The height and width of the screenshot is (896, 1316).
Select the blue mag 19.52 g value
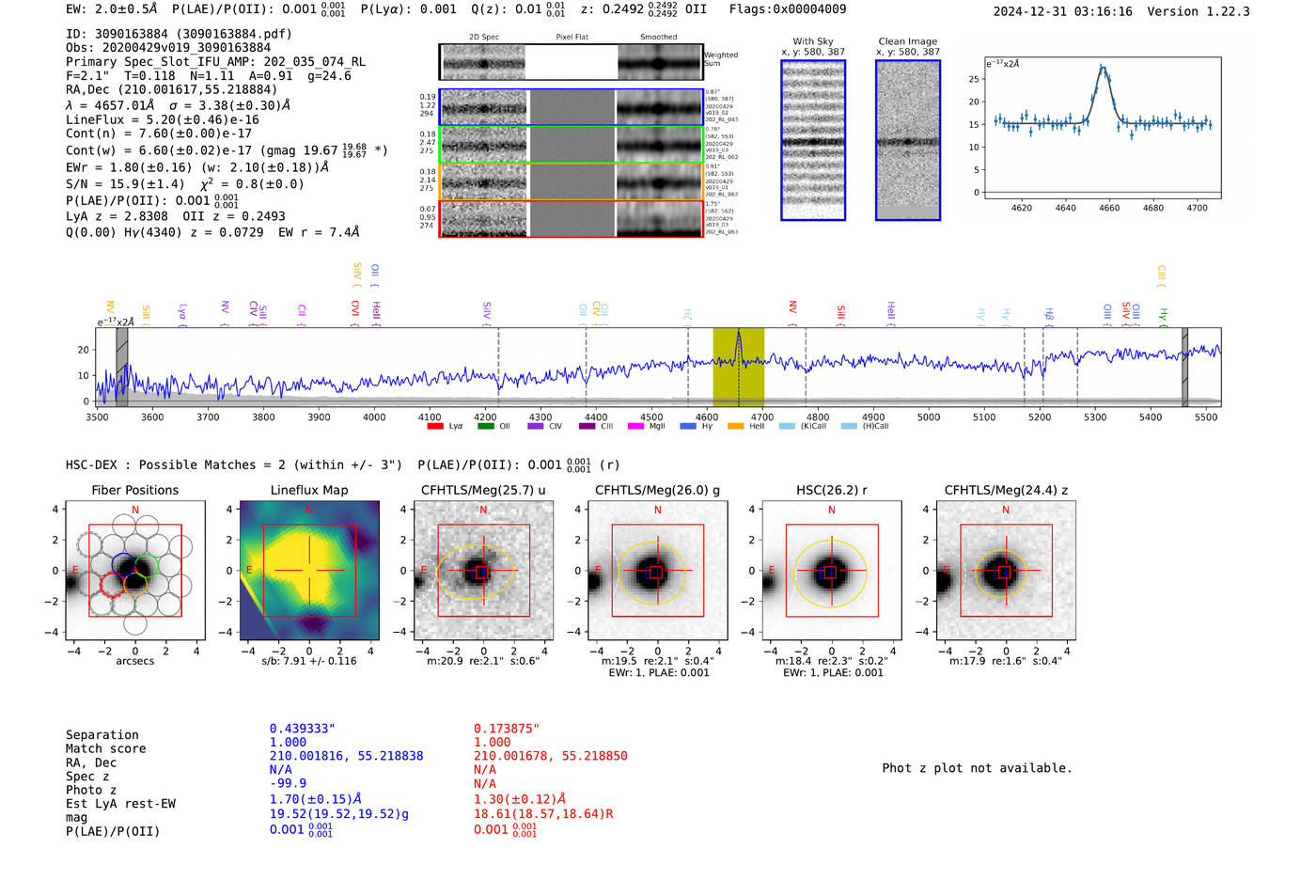[339, 814]
